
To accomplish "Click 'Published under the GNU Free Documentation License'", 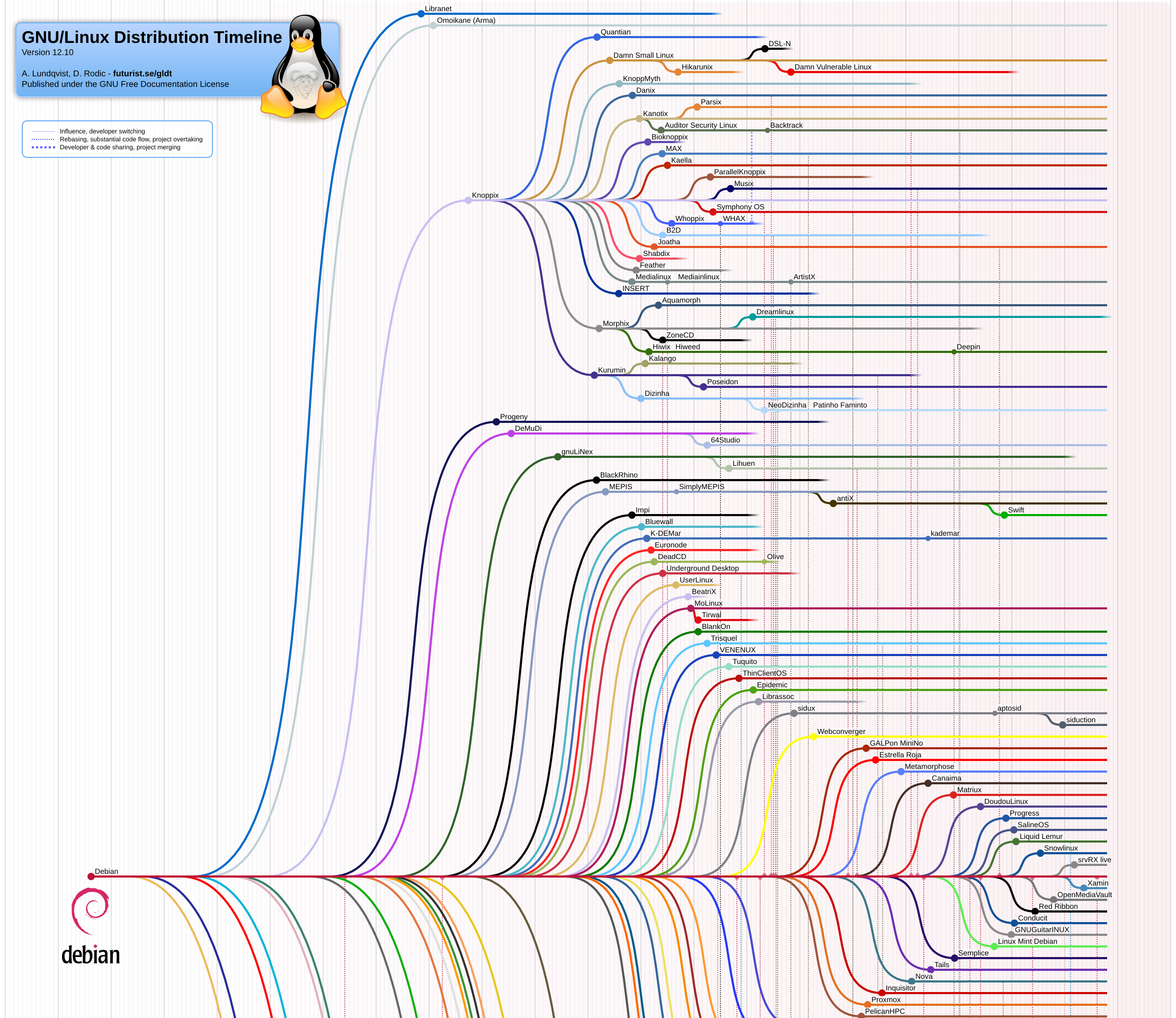I will coord(125,84).
